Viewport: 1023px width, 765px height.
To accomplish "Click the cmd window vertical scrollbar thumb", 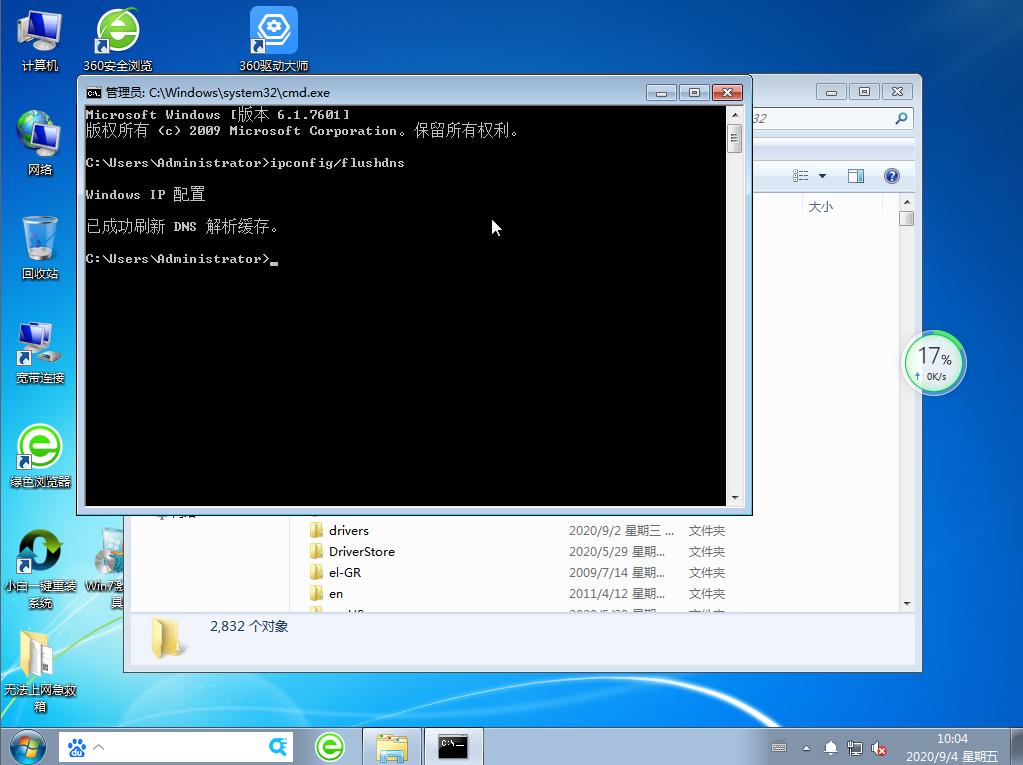I will [734, 139].
